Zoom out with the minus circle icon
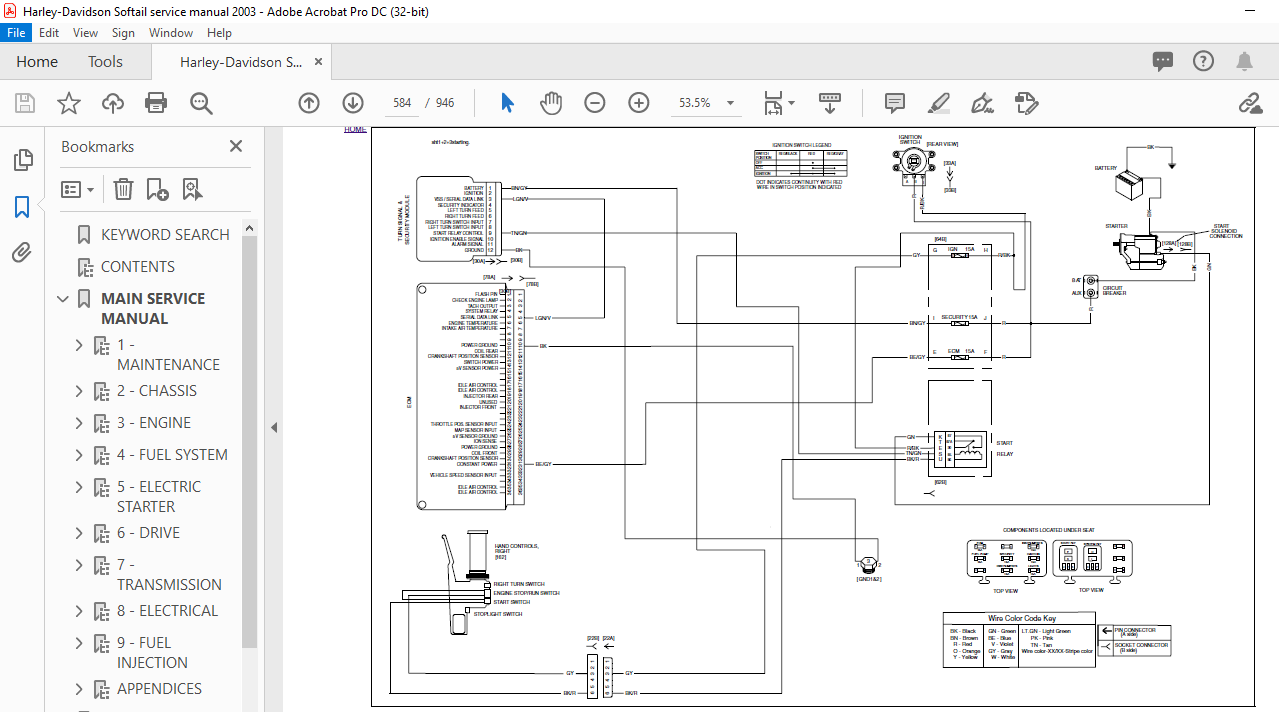Viewport: 1279px width, 712px height. tap(595, 103)
